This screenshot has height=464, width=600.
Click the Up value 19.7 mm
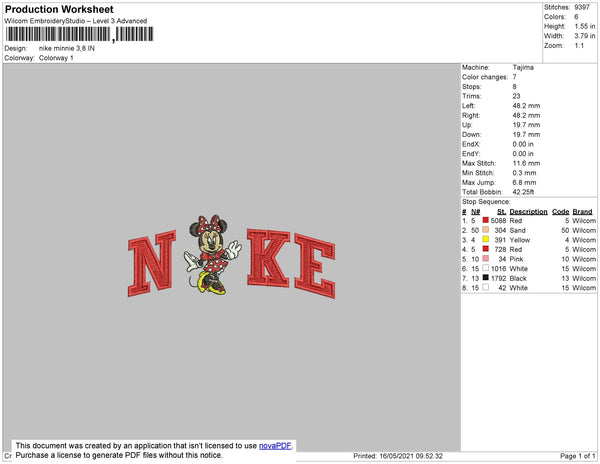(x=526, y=125)
